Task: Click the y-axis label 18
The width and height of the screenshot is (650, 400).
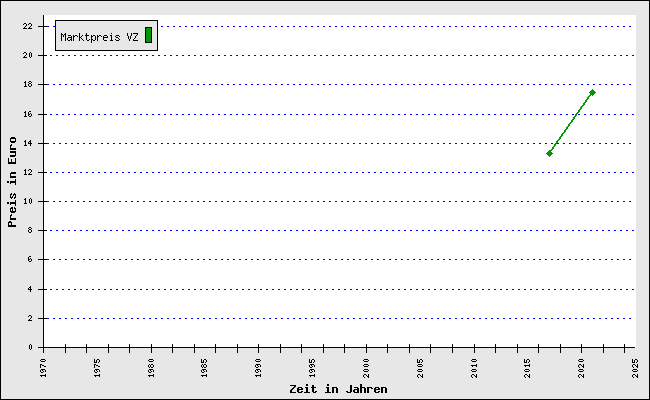Action: (27, 84)
